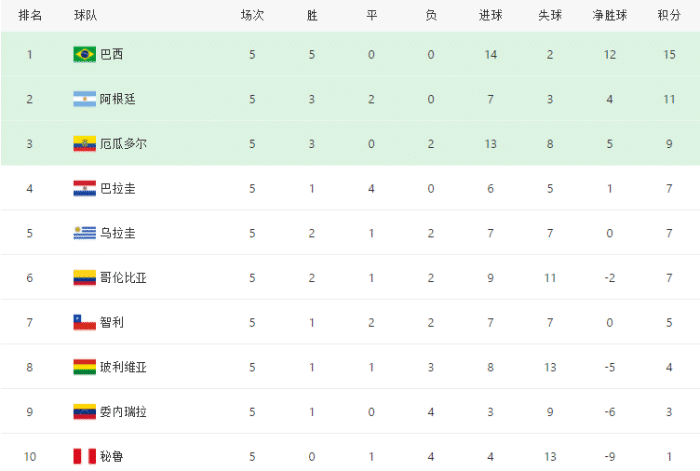Click the Paraguay flag icon
The width and height of the screenshot is (700, 471).
(x=84, y=188)
